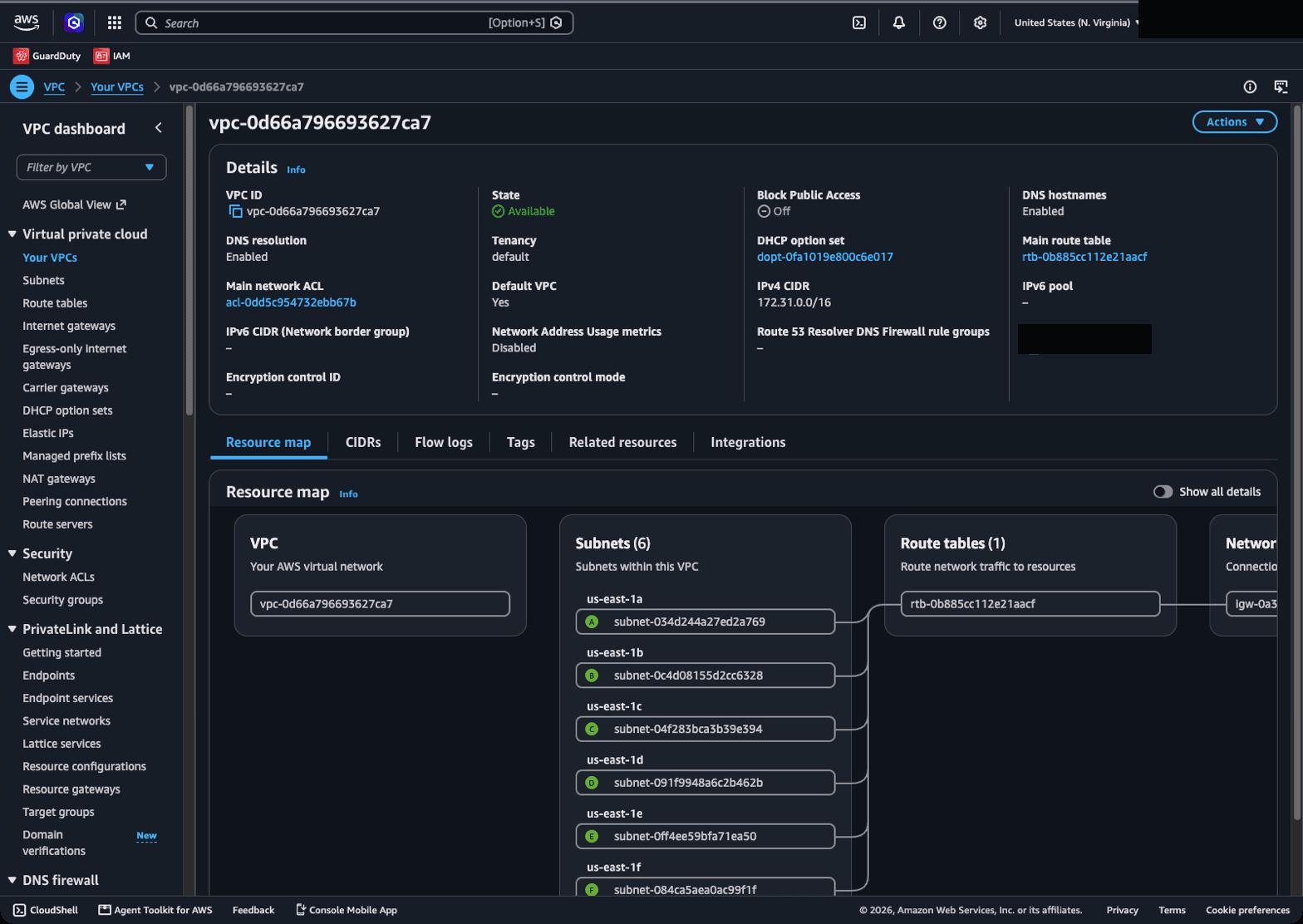Open console settings gear
The height and width of the screenshot is (924, 1303).
pos(981,22)
